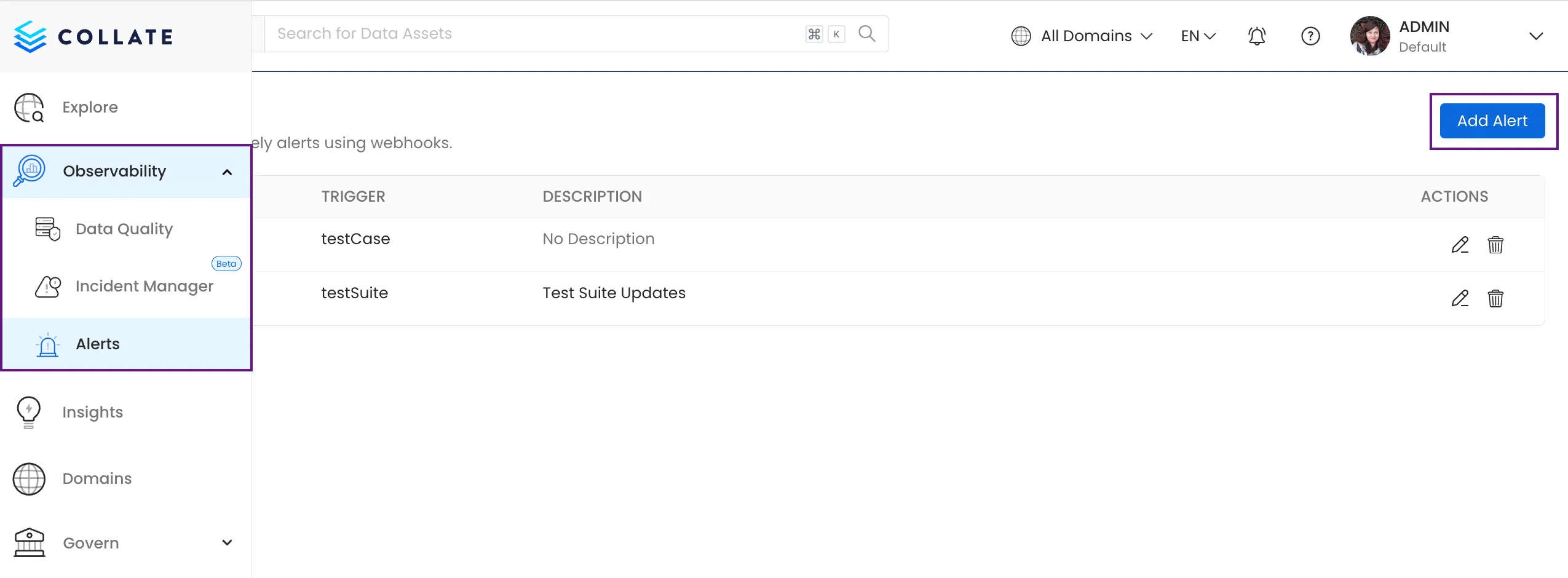Open the All Domains dropdown
Image resolution: width=1568 pixels, height=578 pixels.
(1086, 36)
